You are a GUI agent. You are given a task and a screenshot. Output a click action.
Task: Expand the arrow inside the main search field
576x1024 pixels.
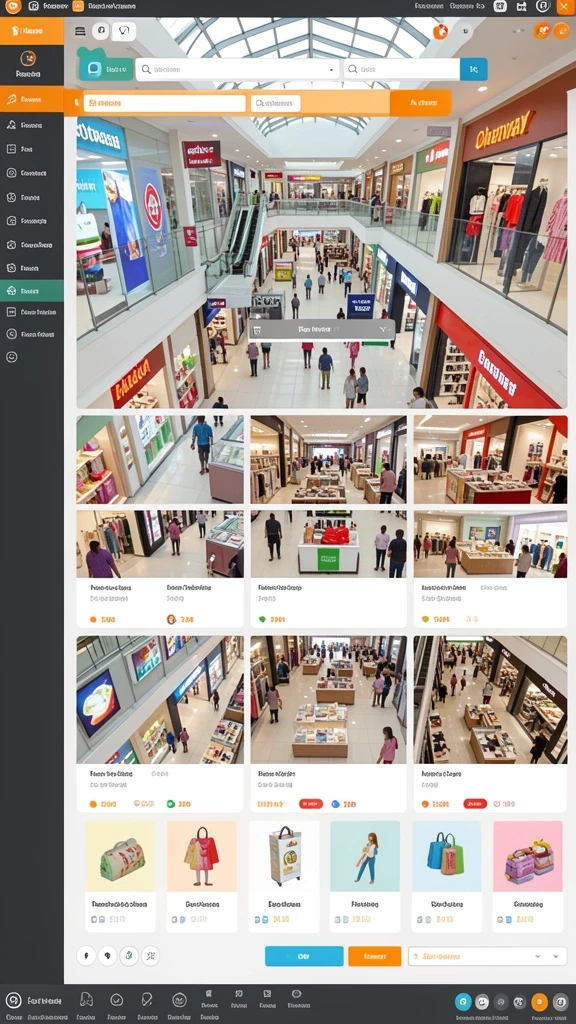point(332,69)
